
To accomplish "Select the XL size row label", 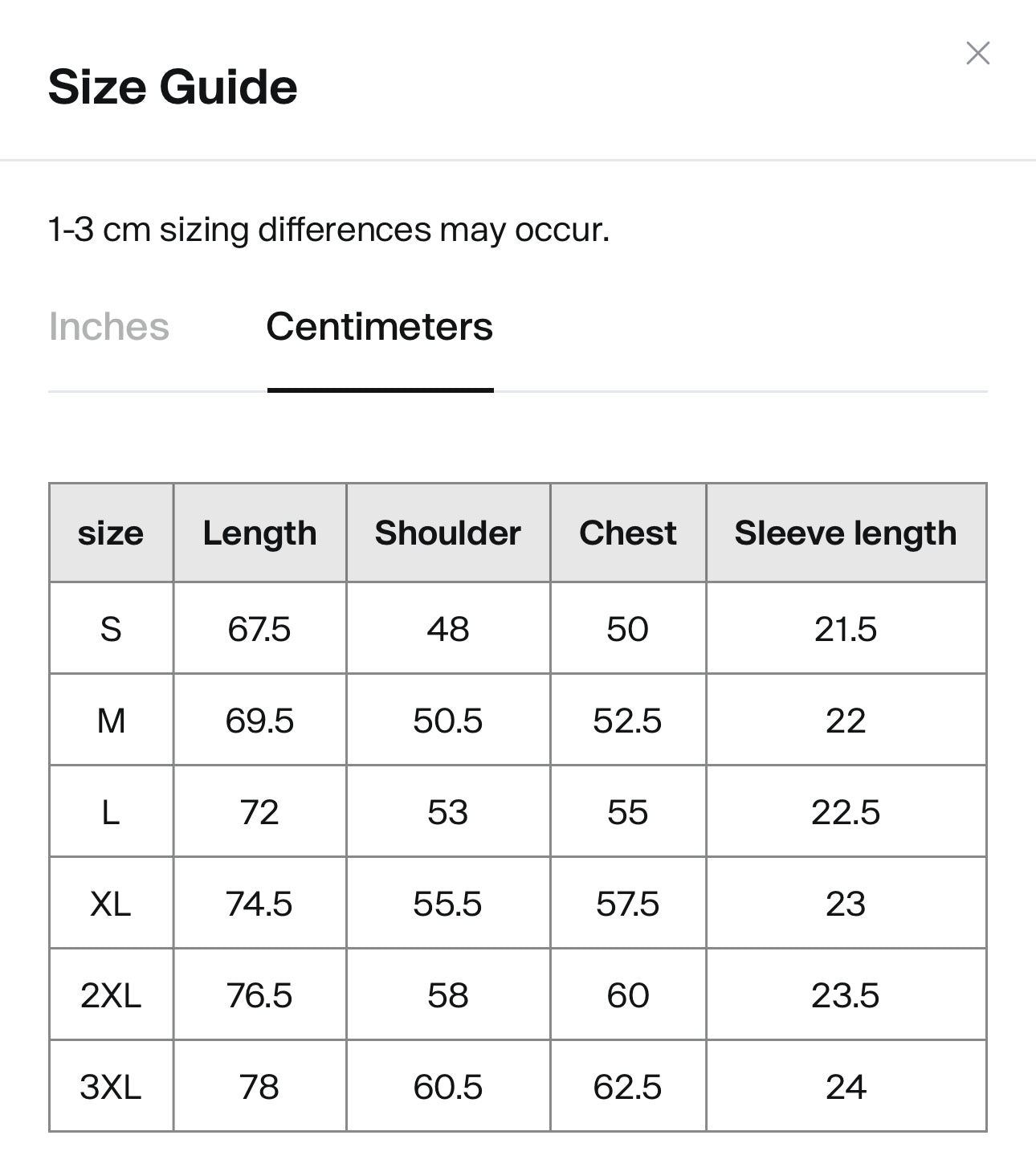I will [x=111, y=903].
